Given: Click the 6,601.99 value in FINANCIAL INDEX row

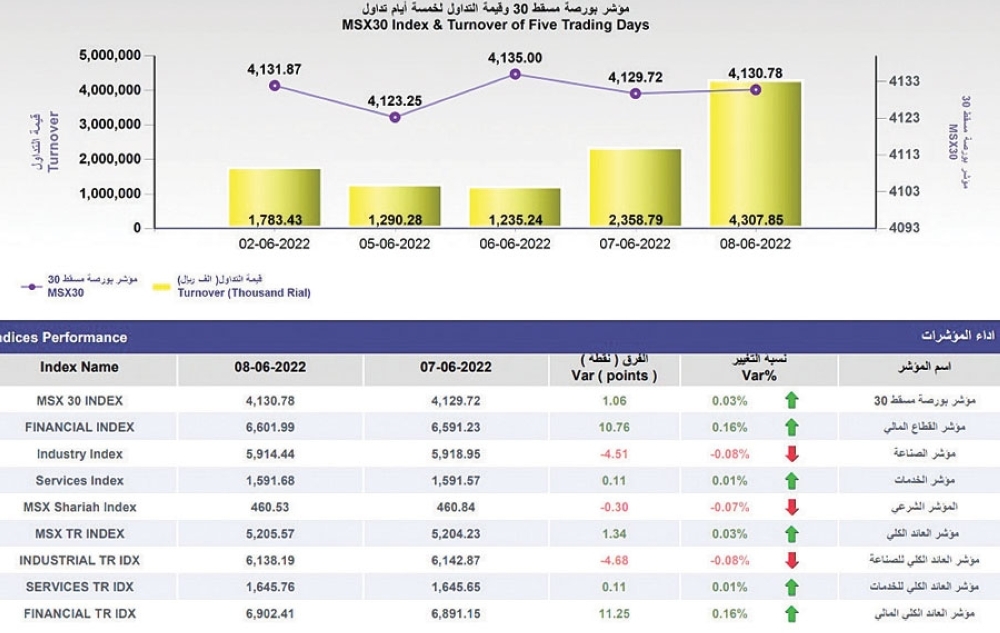Looking at the screenshot, I should click(x=270, y=427).
